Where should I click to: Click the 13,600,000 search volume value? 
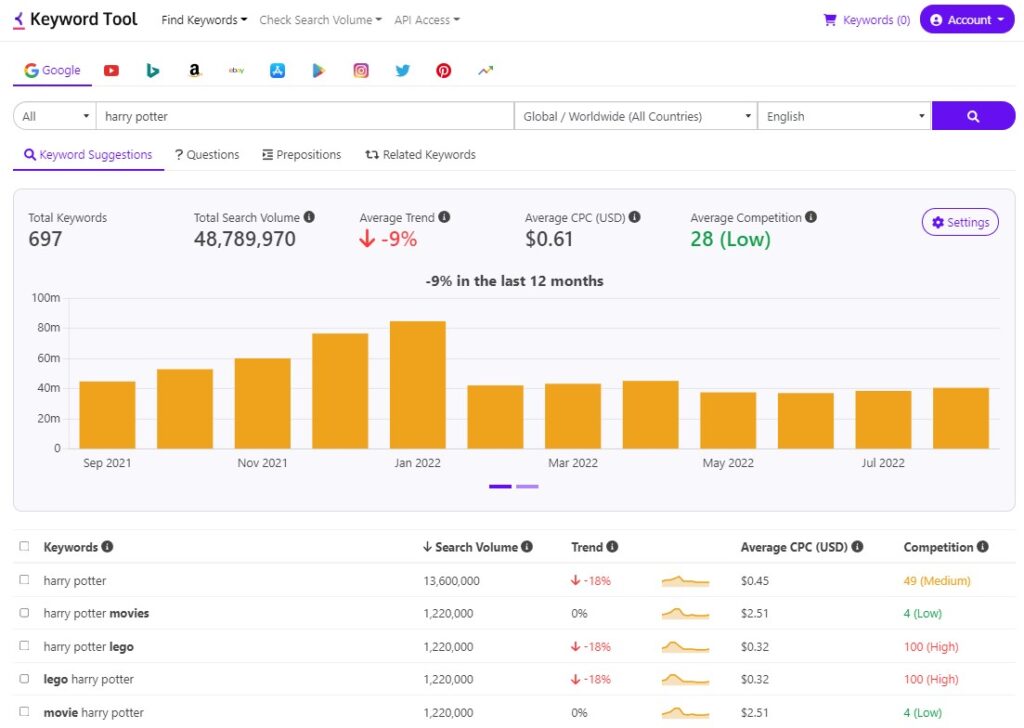[451, 580]
